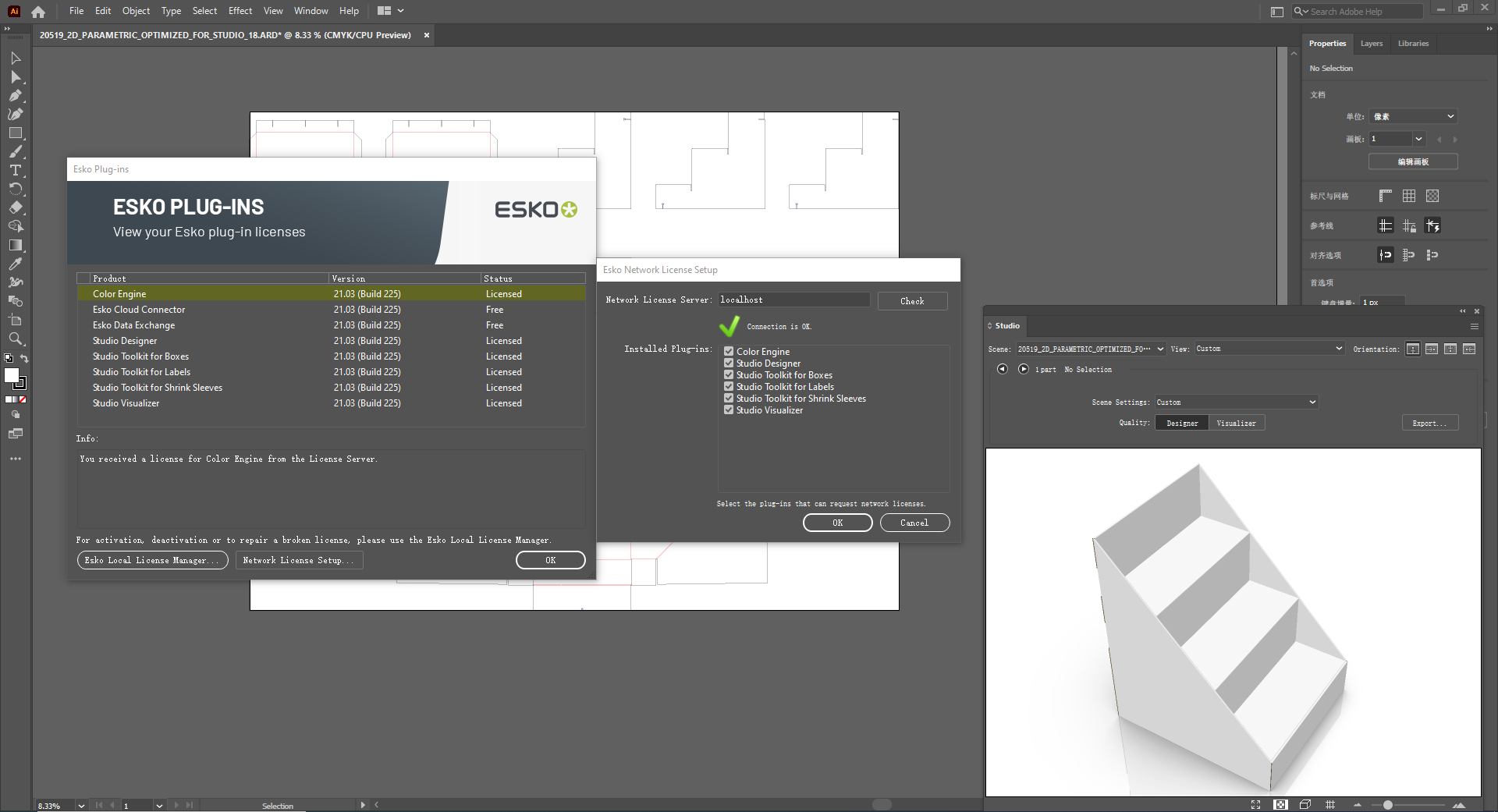
Task: Select the Rectangle tool
Action: pyautogui.click(x=15, y=133)
